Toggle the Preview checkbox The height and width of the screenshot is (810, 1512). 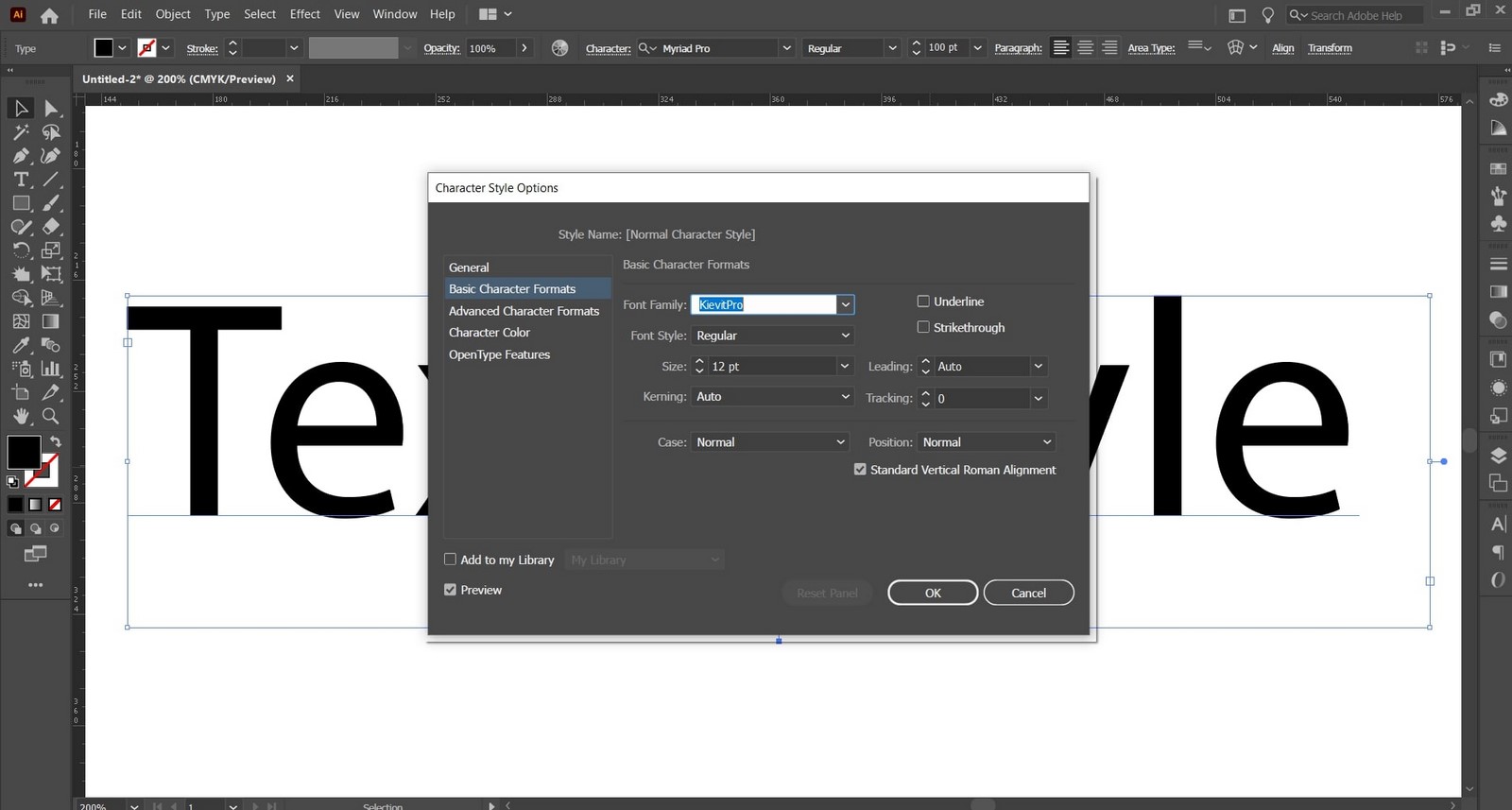point(450,590)
